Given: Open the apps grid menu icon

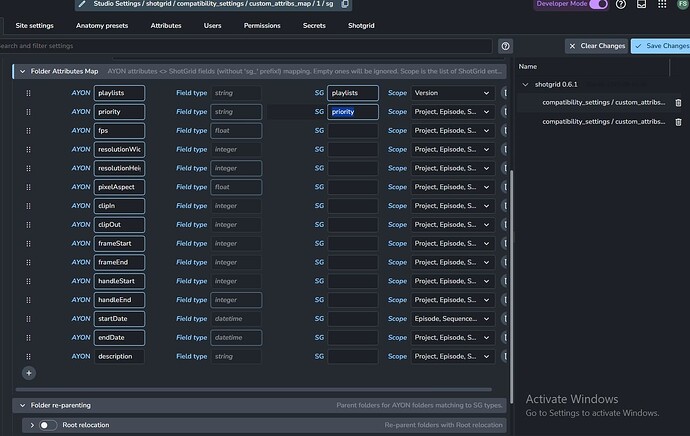Looking at the screenshot, I should [662, 4].
